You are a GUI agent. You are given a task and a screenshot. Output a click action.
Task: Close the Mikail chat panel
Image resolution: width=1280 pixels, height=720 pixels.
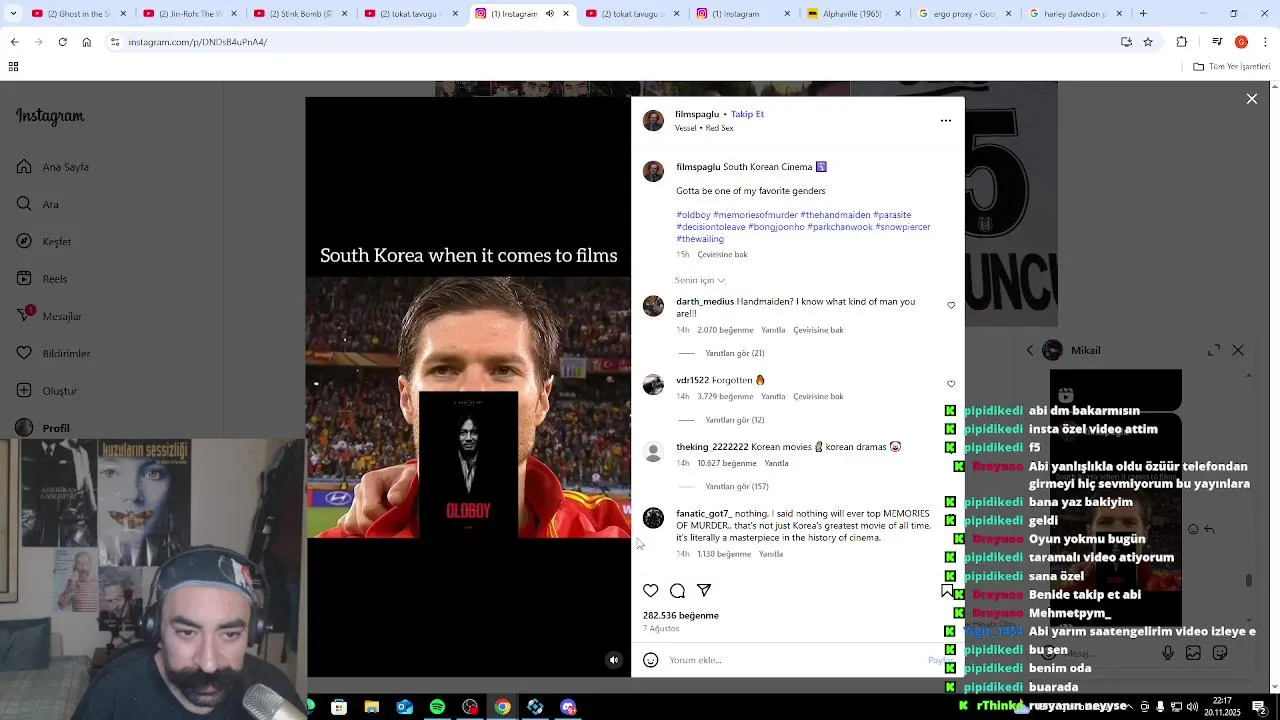coord(1238,350)
